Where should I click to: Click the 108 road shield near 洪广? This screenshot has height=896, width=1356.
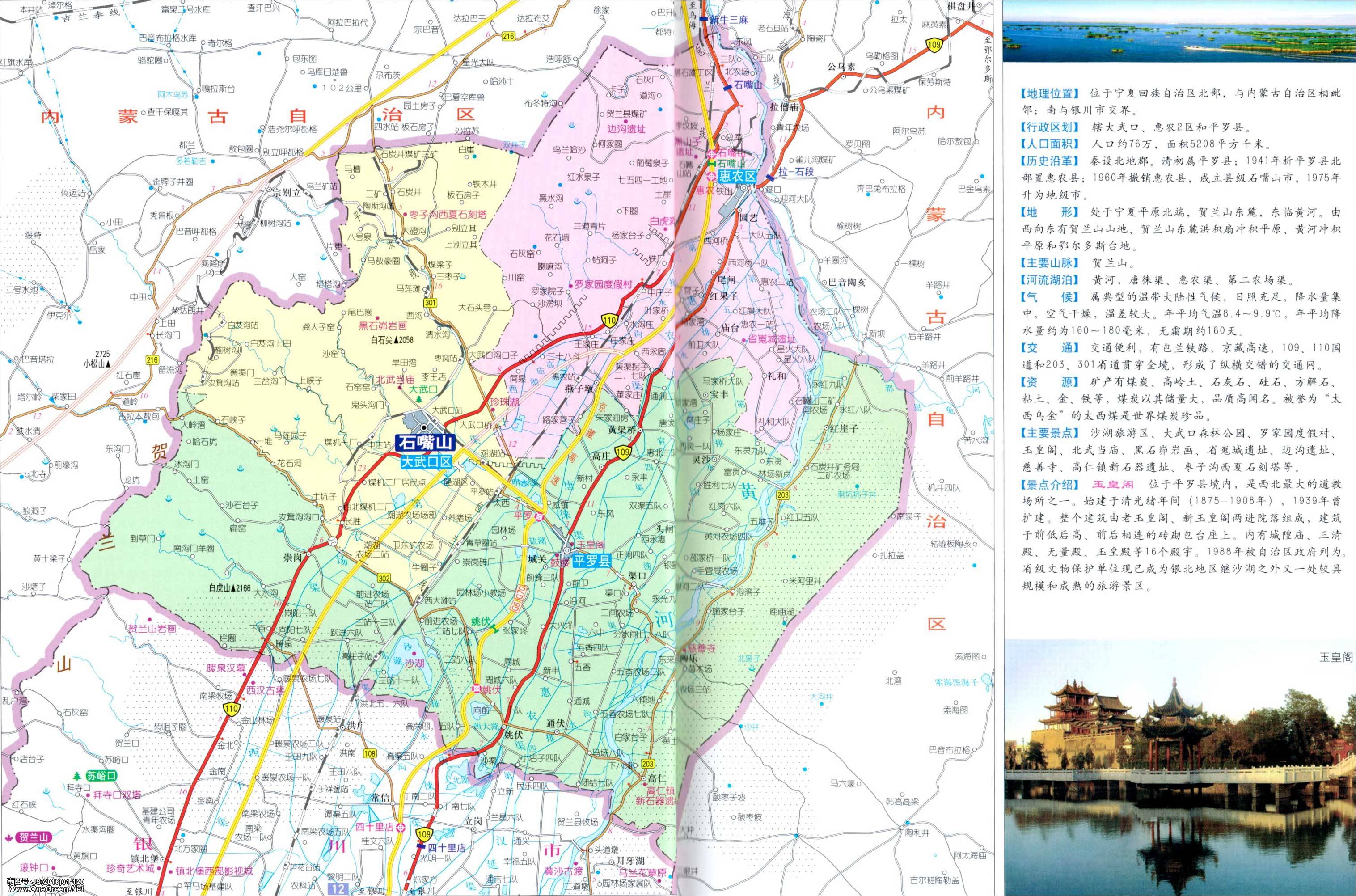click(370, 753)
